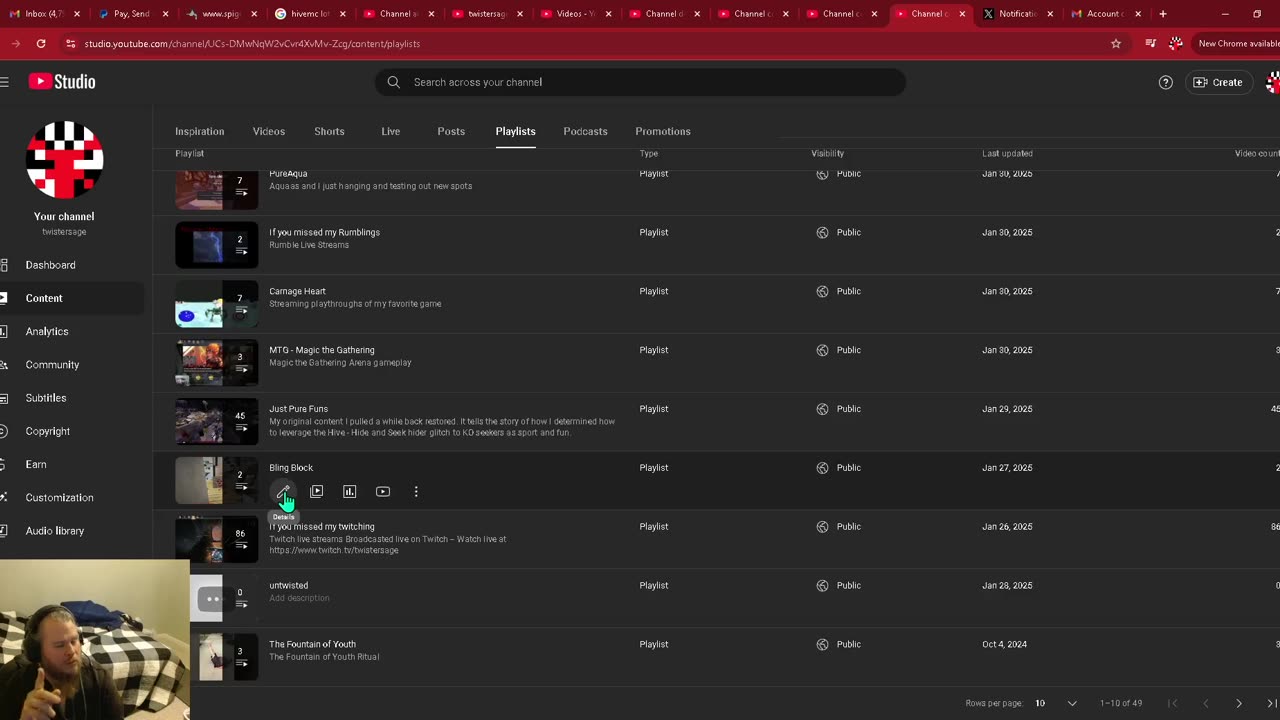Click into Search across your channel field
This screenshot has width=1280, height=720.
tap(640, 82)
